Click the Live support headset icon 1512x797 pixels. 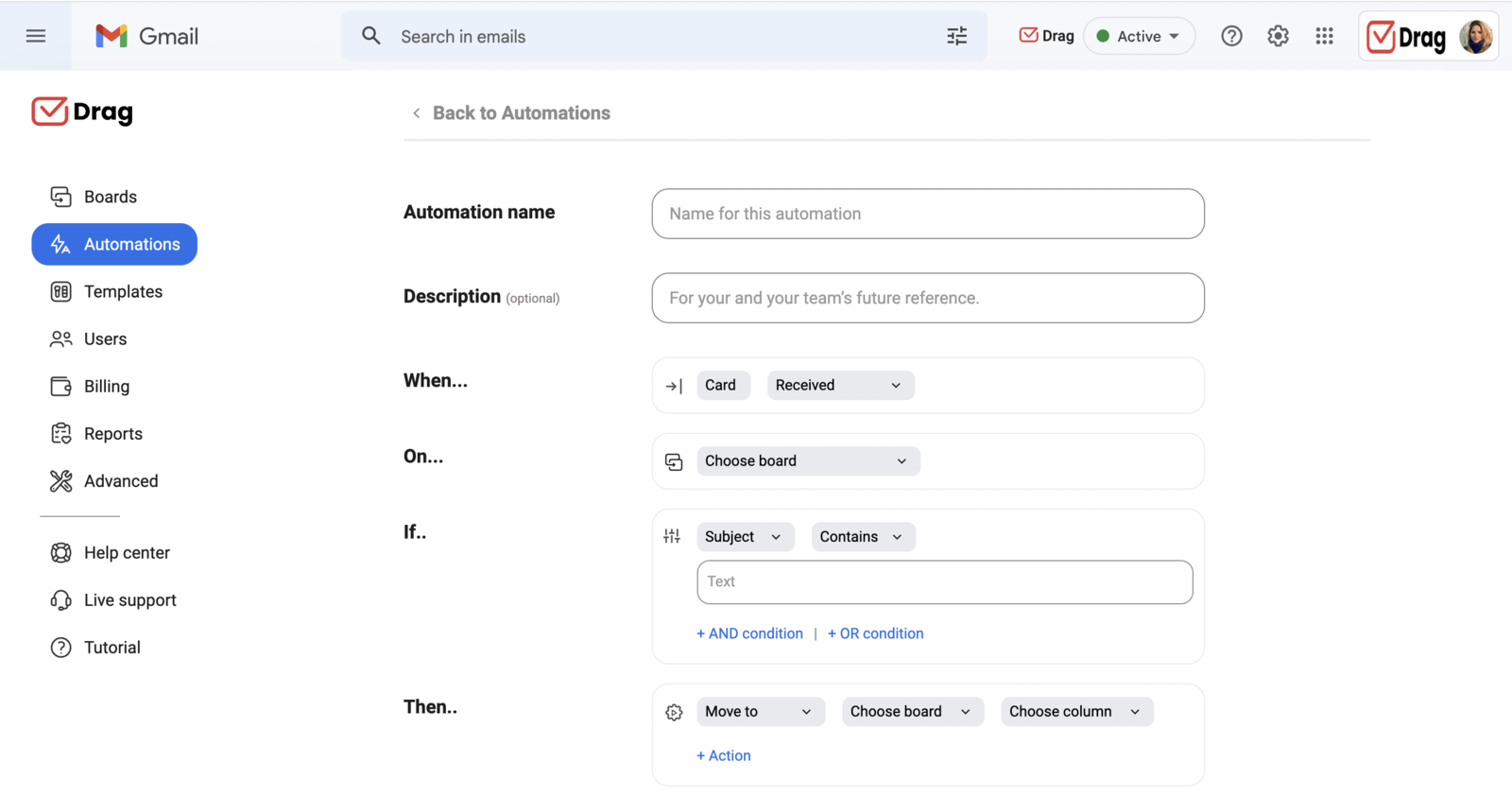tap(60, 599)
